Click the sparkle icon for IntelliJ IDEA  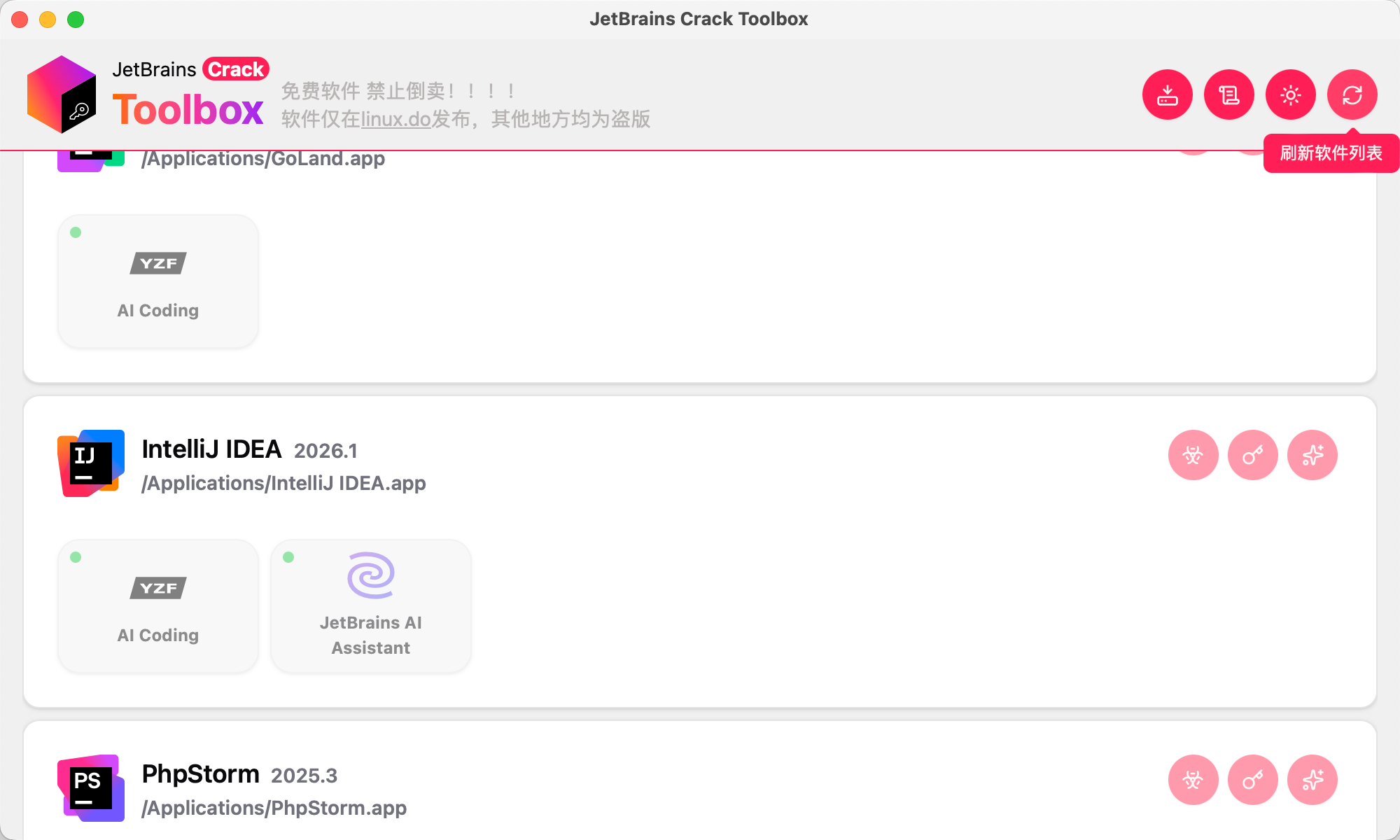pos(1312,455)
